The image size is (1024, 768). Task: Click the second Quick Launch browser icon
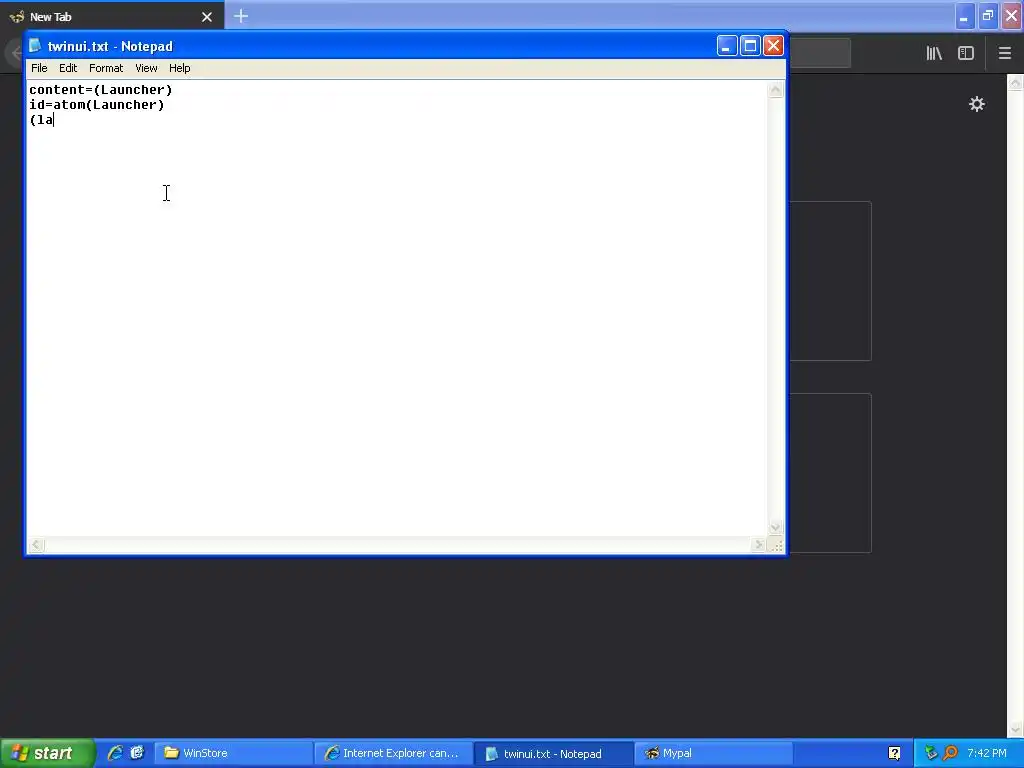coord(137,753)
